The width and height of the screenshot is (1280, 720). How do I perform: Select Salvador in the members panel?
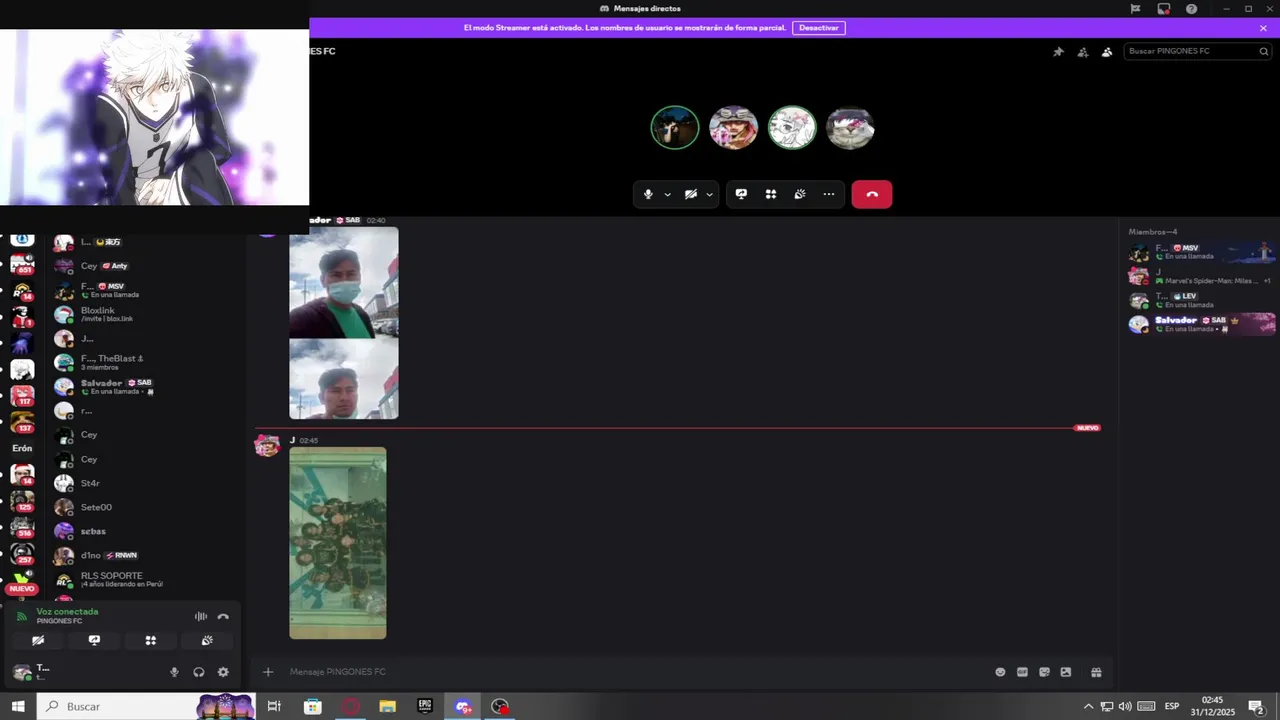[x=1202, y=324]
